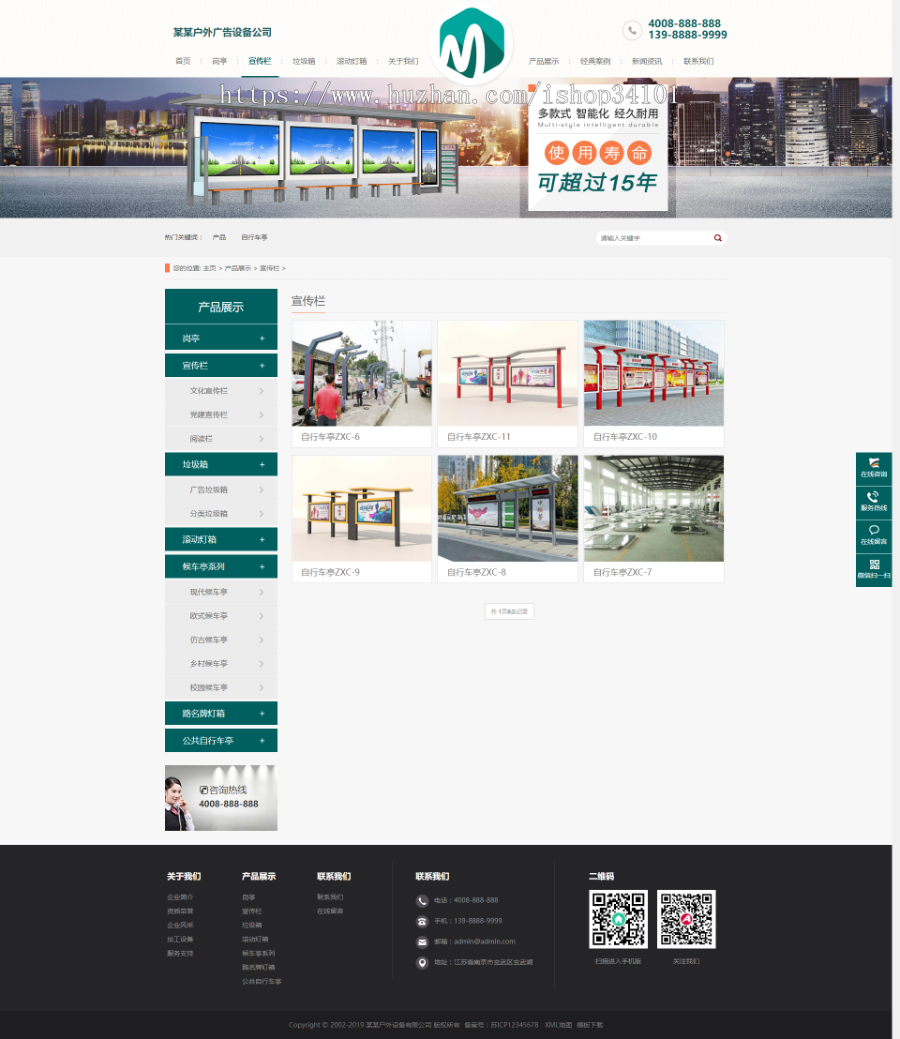Open 垃圾箱 in top navigation

(304, 61)
